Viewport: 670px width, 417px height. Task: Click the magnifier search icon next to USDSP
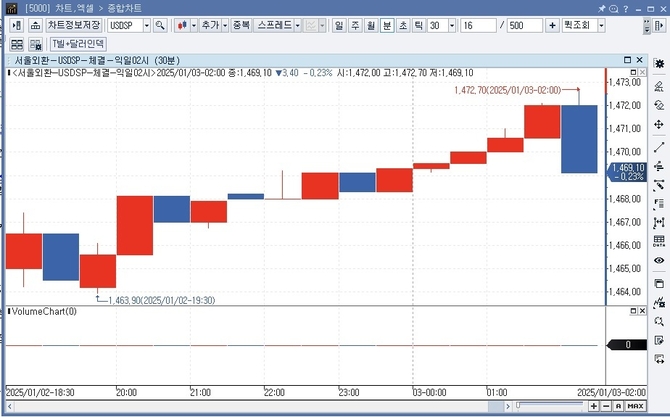pyautogui.click(x=160, y=24)
